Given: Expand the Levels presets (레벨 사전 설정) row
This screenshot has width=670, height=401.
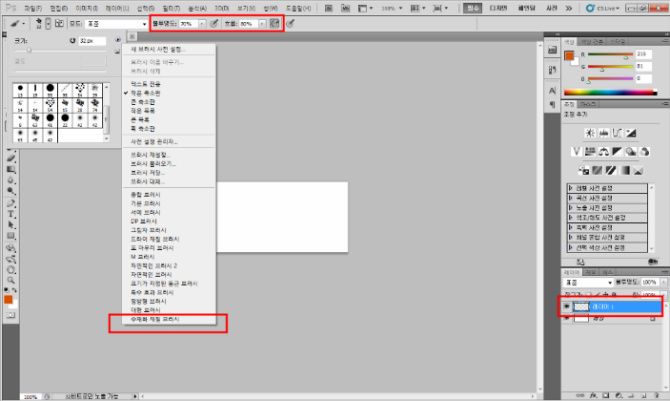Looking at the screenshot, I should click(607, 188).
